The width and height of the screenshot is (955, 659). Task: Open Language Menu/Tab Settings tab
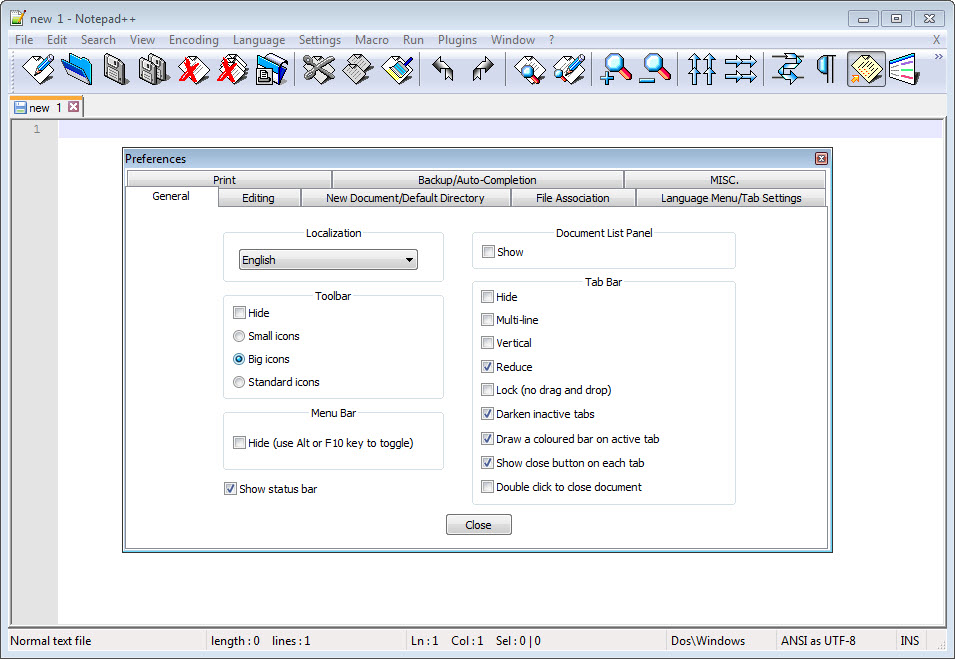click(x=731, y=198)
